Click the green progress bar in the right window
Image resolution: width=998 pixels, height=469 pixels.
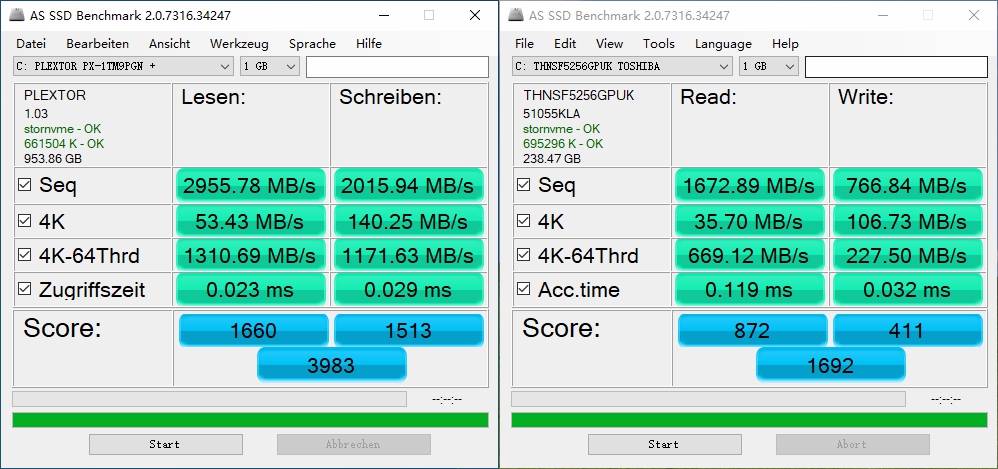(749, 420)
